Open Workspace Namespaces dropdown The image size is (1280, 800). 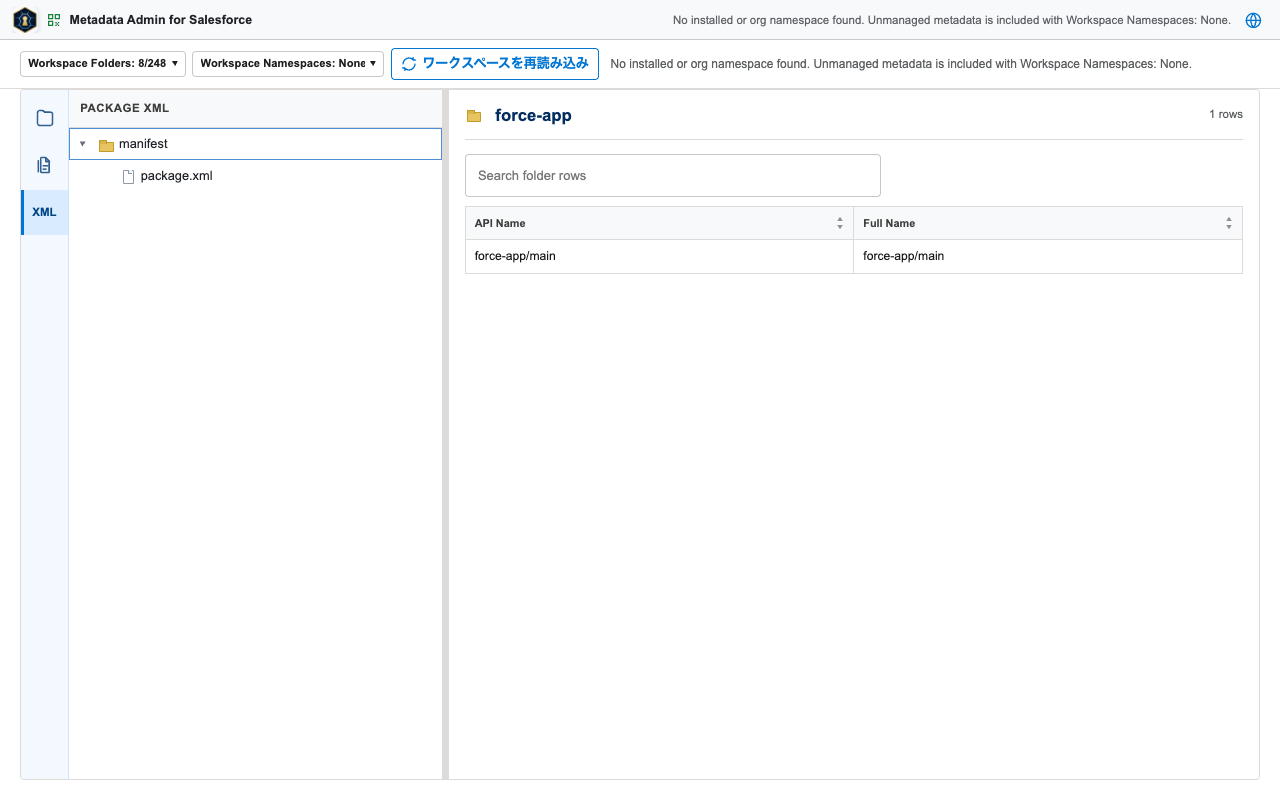pyautogui.click(x=288, y=64)
